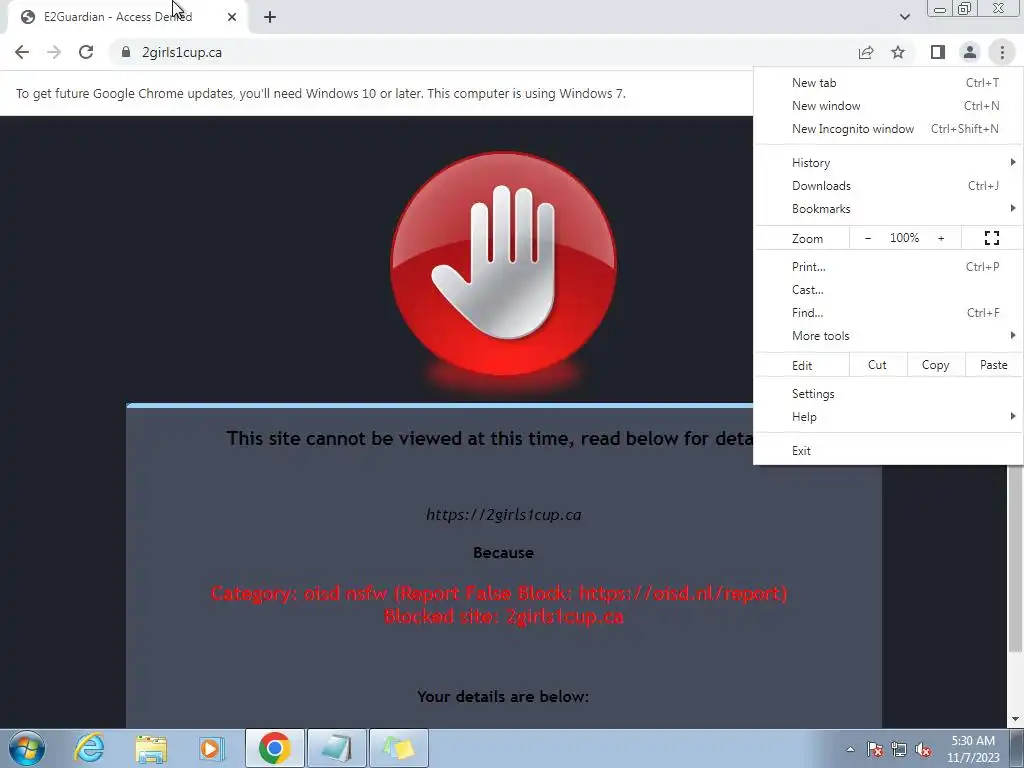Increase zoom with the plus button
Screen dimensions: 1024x768
941,238
